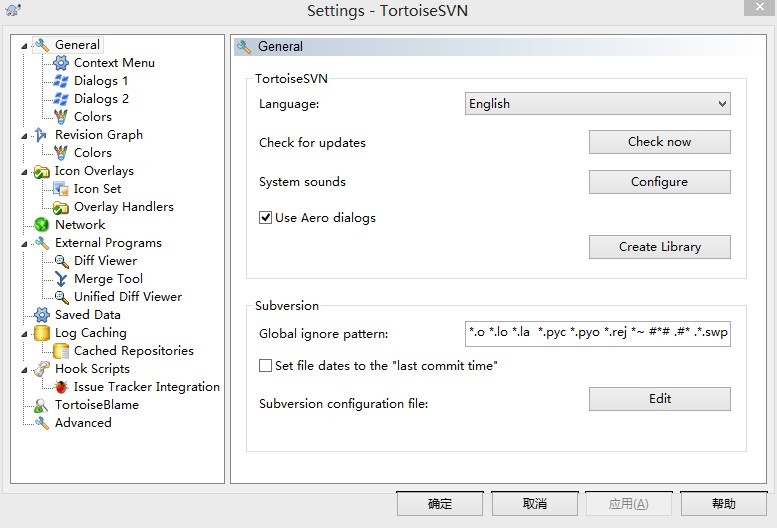
Task: Select Diff Viewer text in tree
Action: coord(106,261)
